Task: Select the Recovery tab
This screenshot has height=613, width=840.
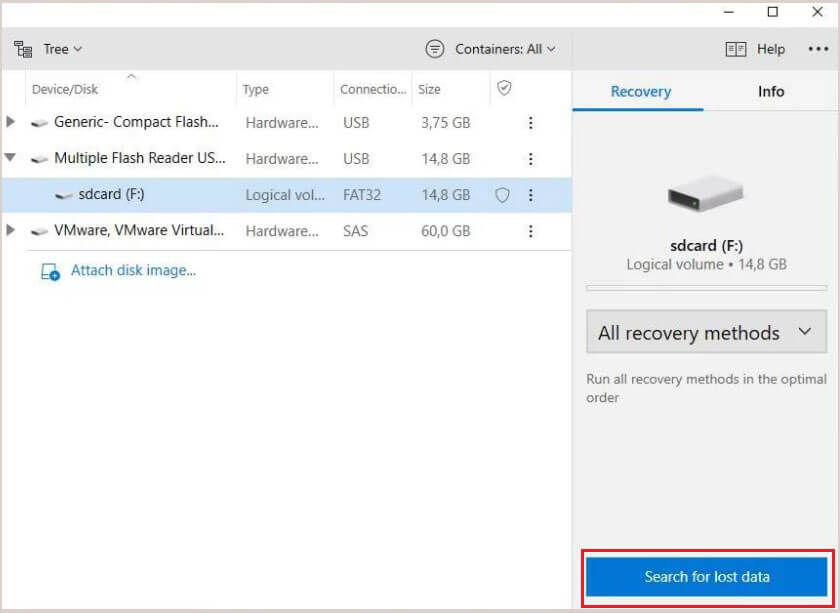Action: [x=640, y=91]
